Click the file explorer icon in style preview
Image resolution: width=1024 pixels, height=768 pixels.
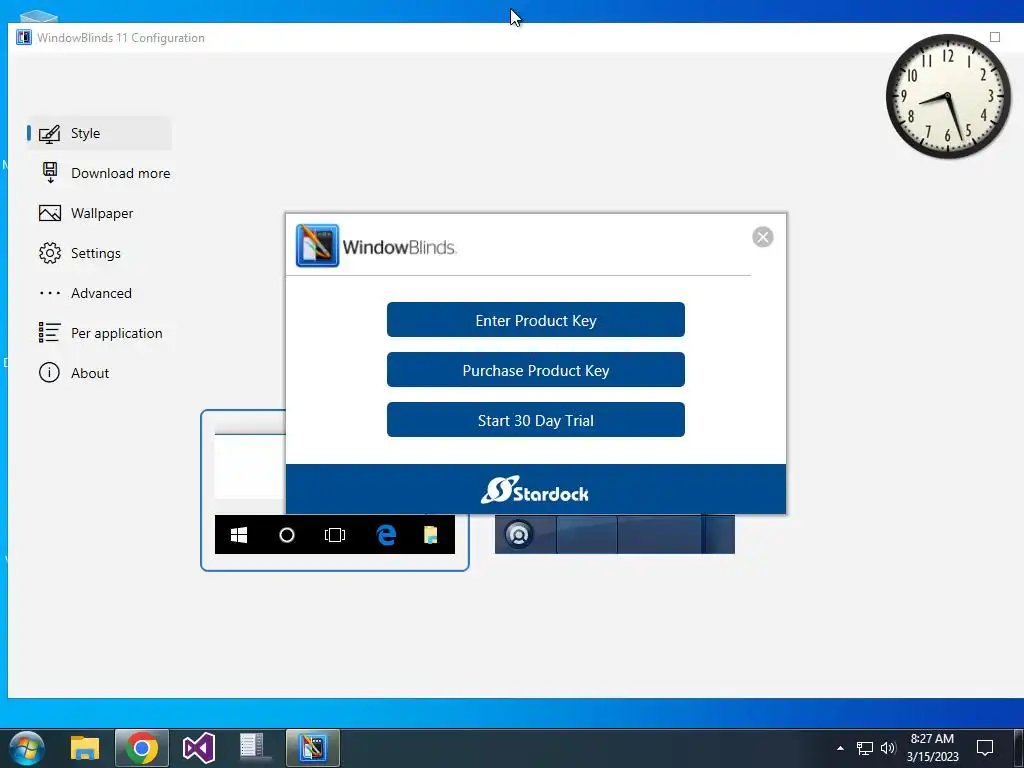pyautogui.click(x=431, y=536)
